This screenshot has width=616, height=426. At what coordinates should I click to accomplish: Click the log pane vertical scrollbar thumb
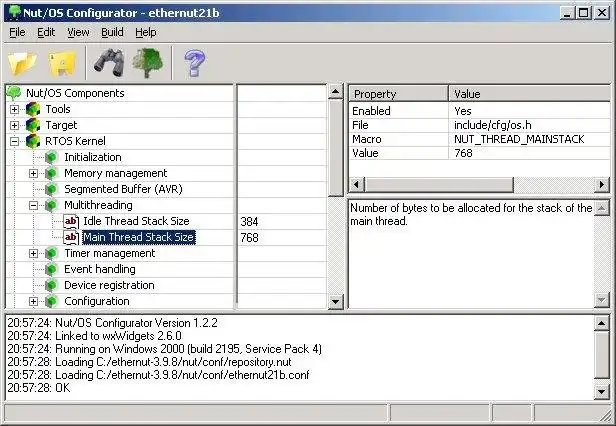601,355
